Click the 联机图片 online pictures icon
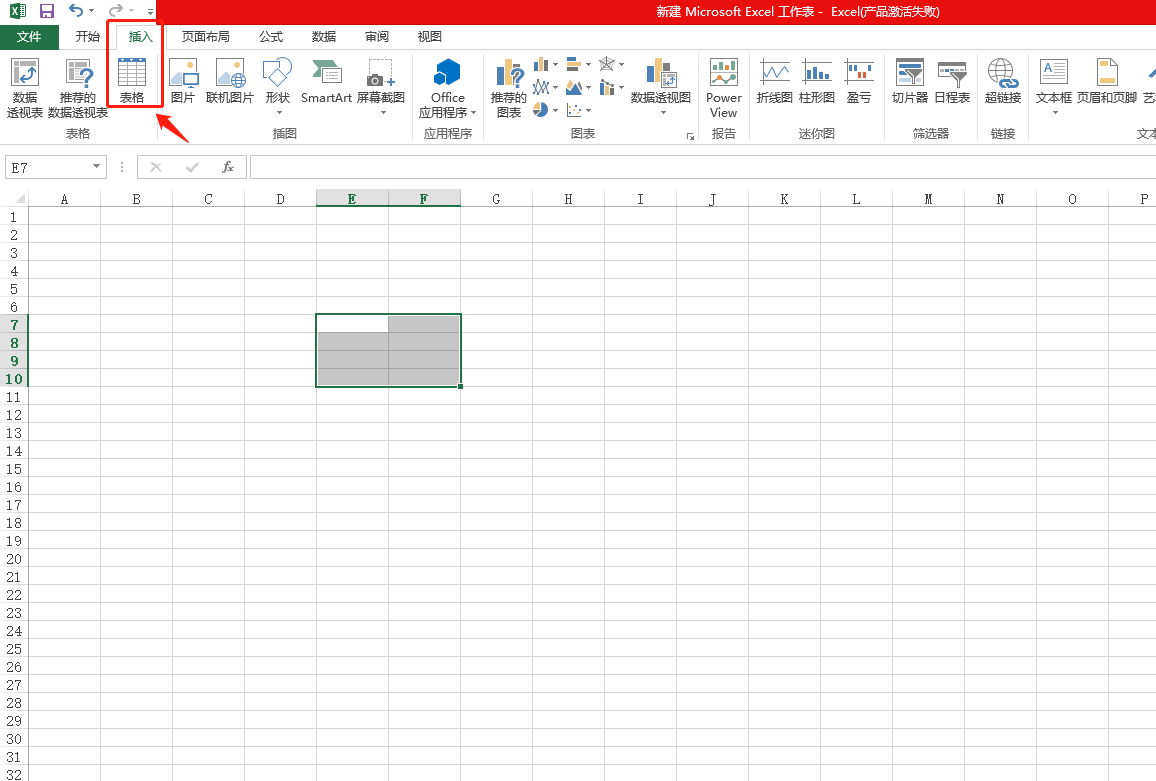 230,80
